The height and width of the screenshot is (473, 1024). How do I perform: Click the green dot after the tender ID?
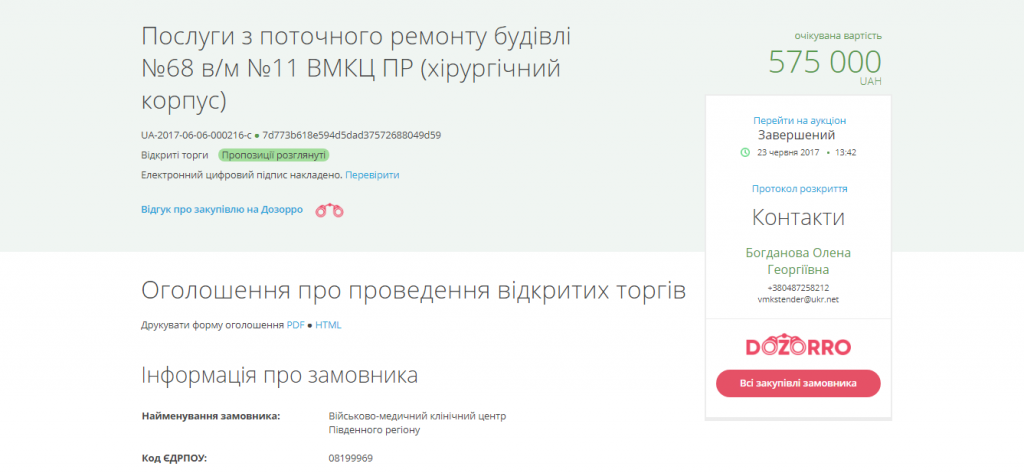point(257,135)
